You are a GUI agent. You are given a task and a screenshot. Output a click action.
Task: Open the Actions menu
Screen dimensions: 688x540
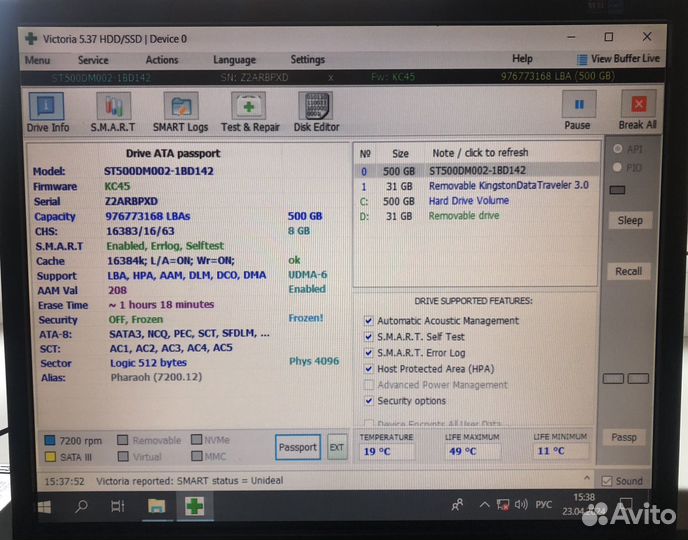(162, 60)
